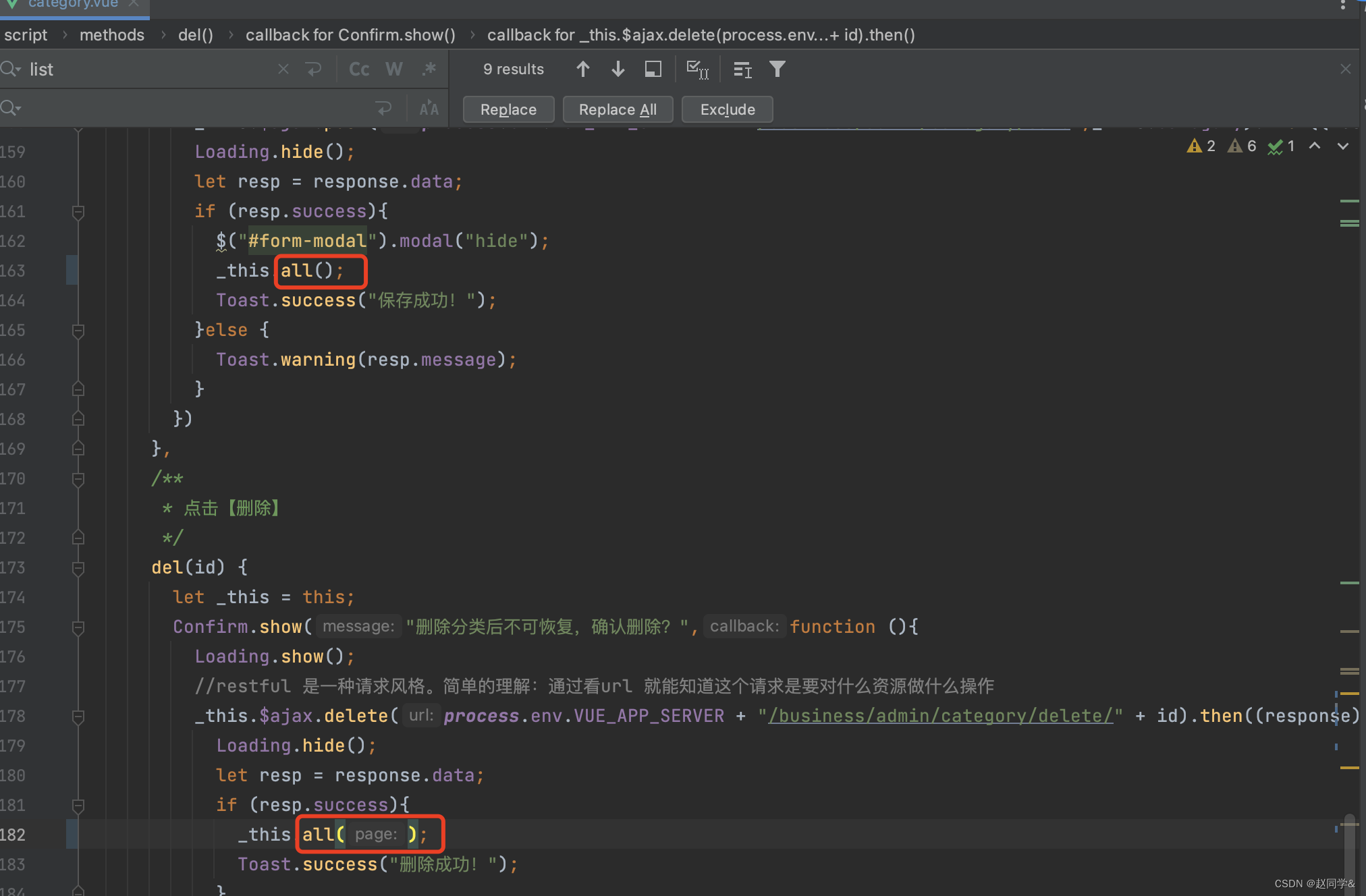
Task: Select methods in the breadcrumb bar
Action: (x=112, y=34)
